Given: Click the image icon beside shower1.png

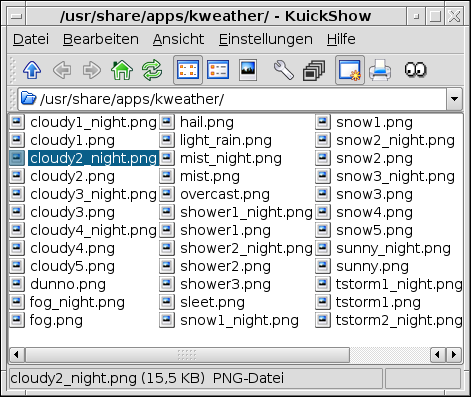Looking at the screenshot, I should coord(167,229).
